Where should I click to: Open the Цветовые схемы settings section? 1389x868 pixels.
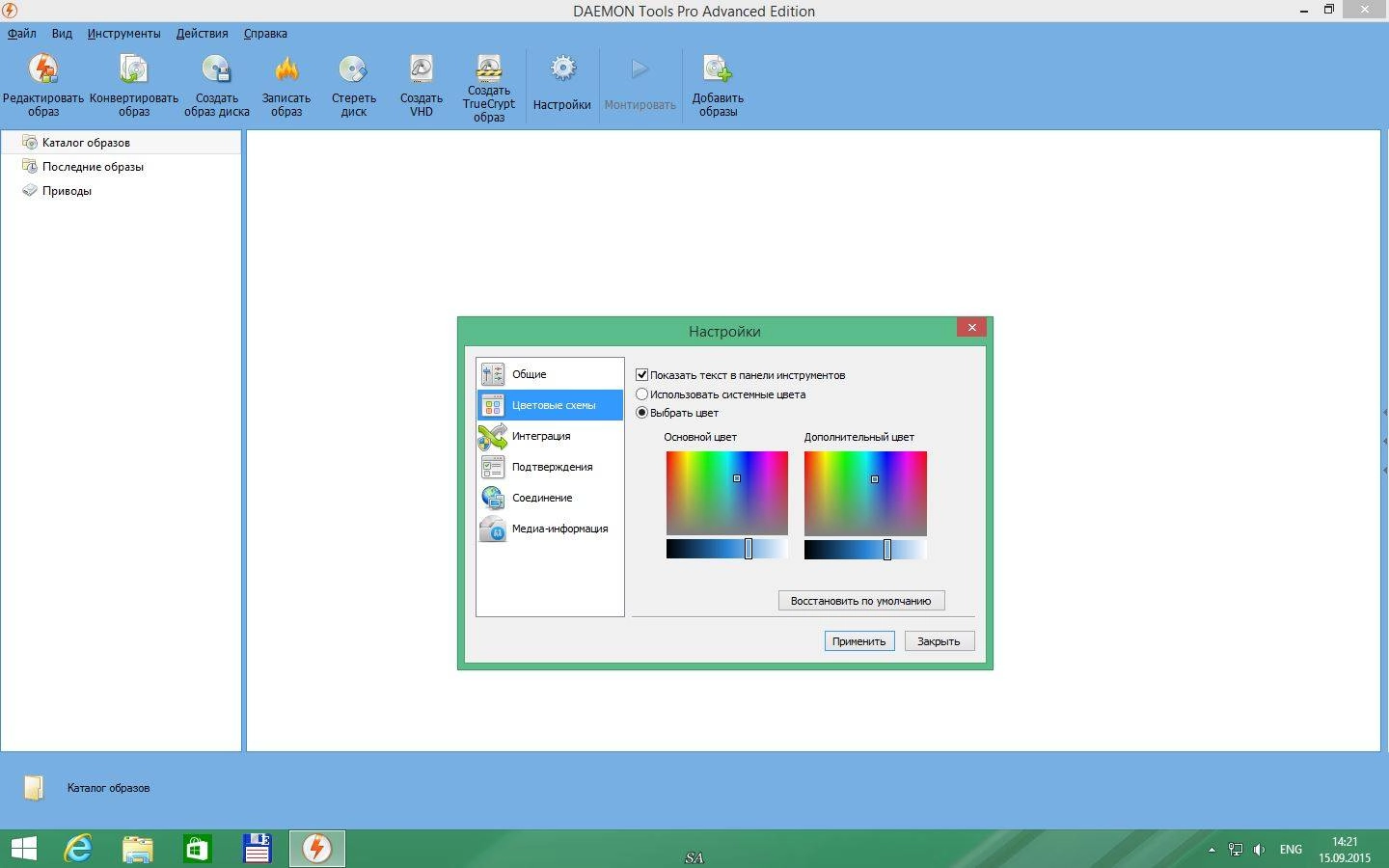(550, 405)
